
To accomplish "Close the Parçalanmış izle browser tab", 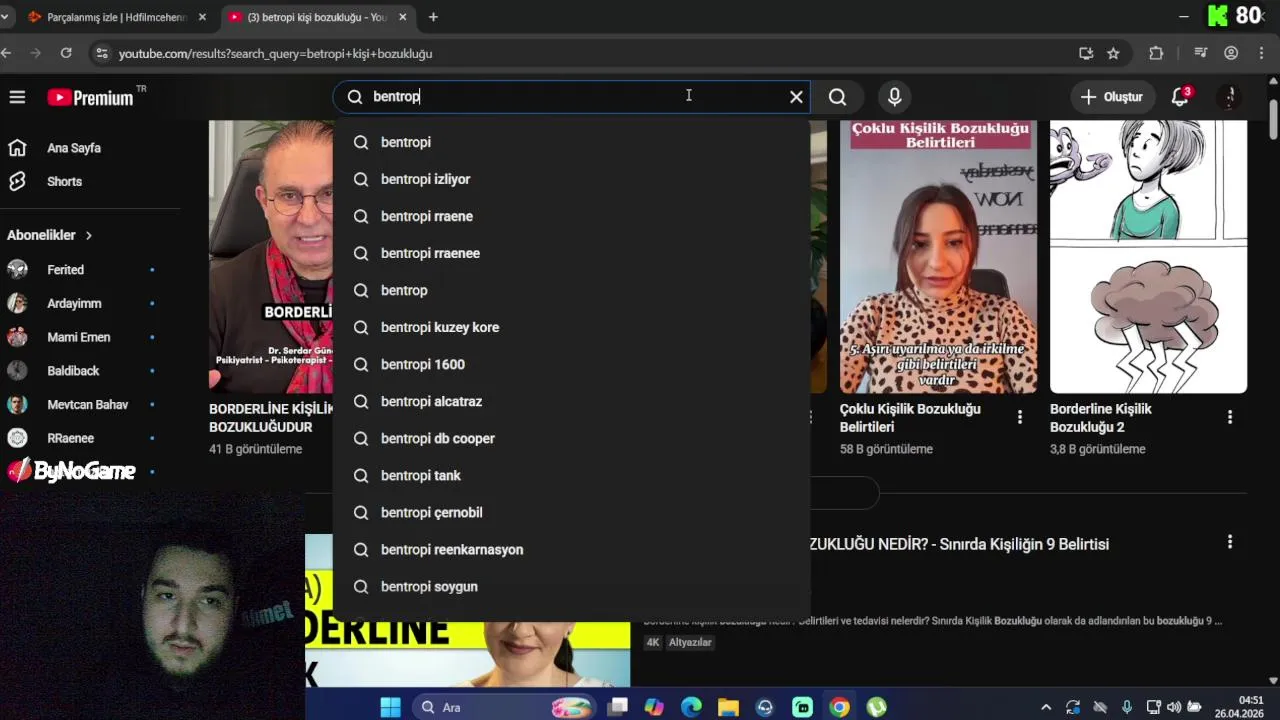I will point(203,17).
